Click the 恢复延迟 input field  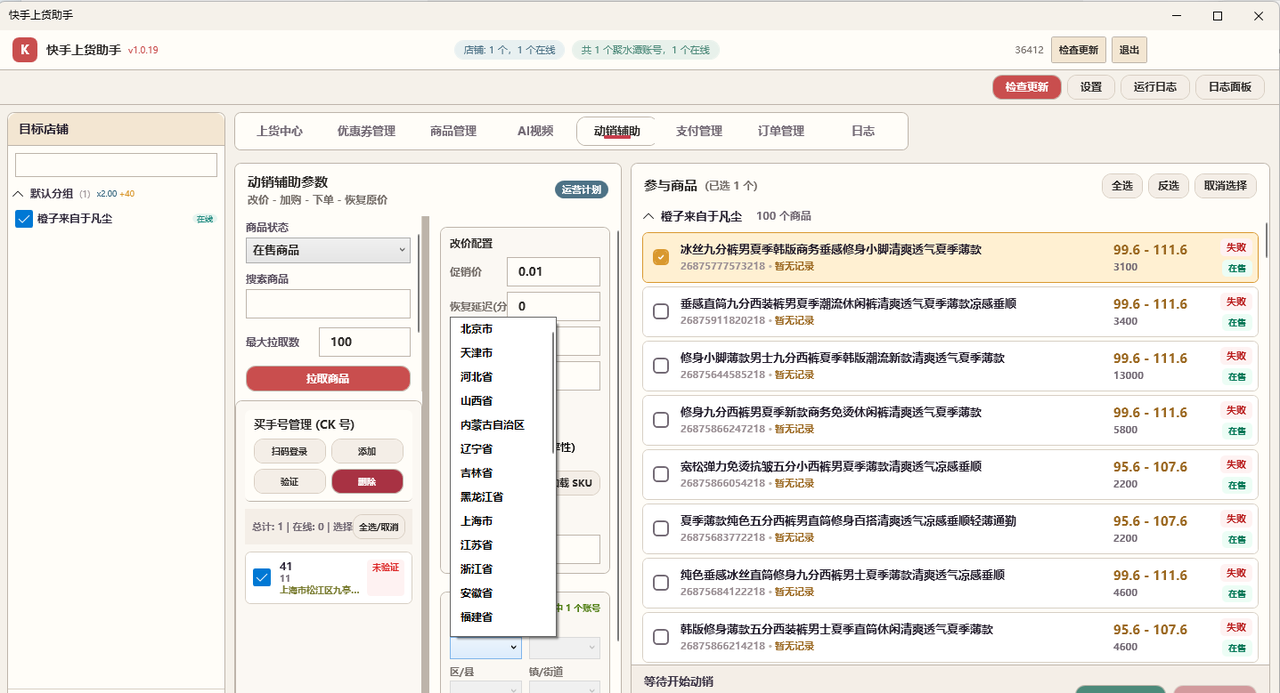553,307
